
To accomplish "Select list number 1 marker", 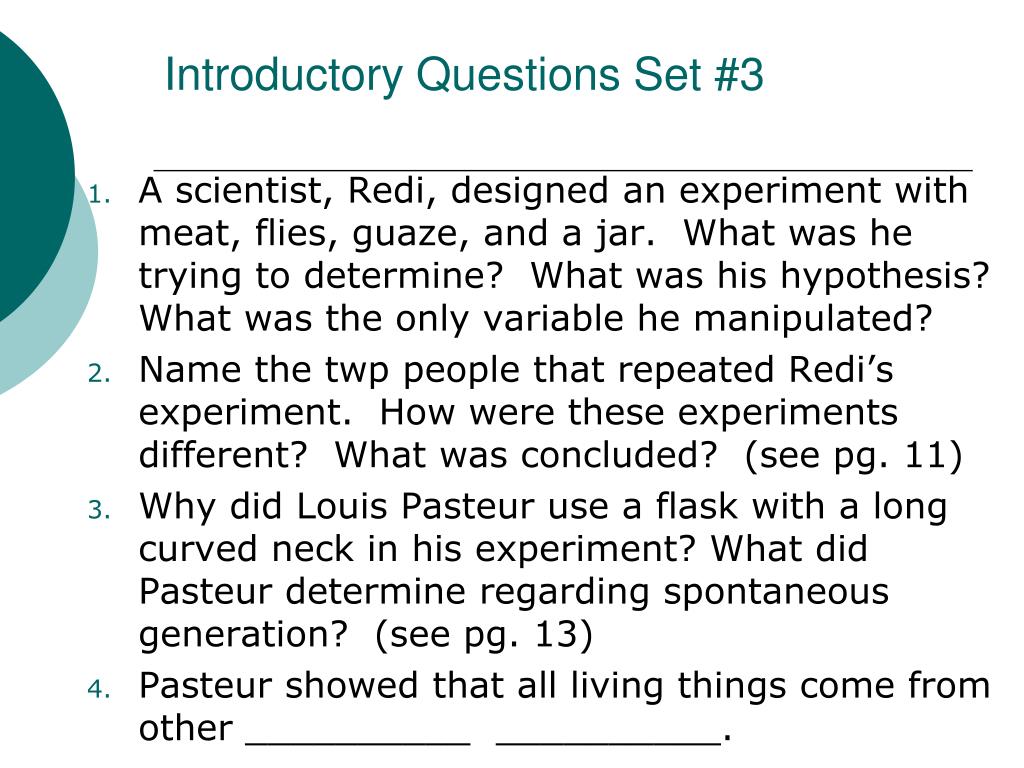I will (99, 195).
